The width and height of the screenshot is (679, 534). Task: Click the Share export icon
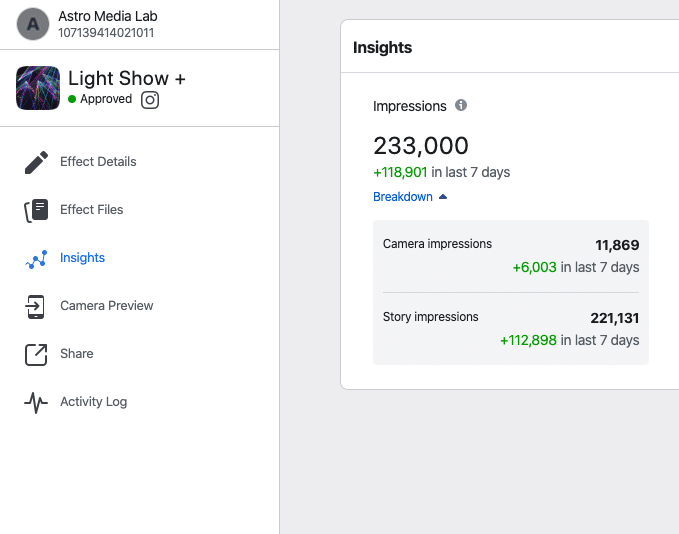[36, 355]
